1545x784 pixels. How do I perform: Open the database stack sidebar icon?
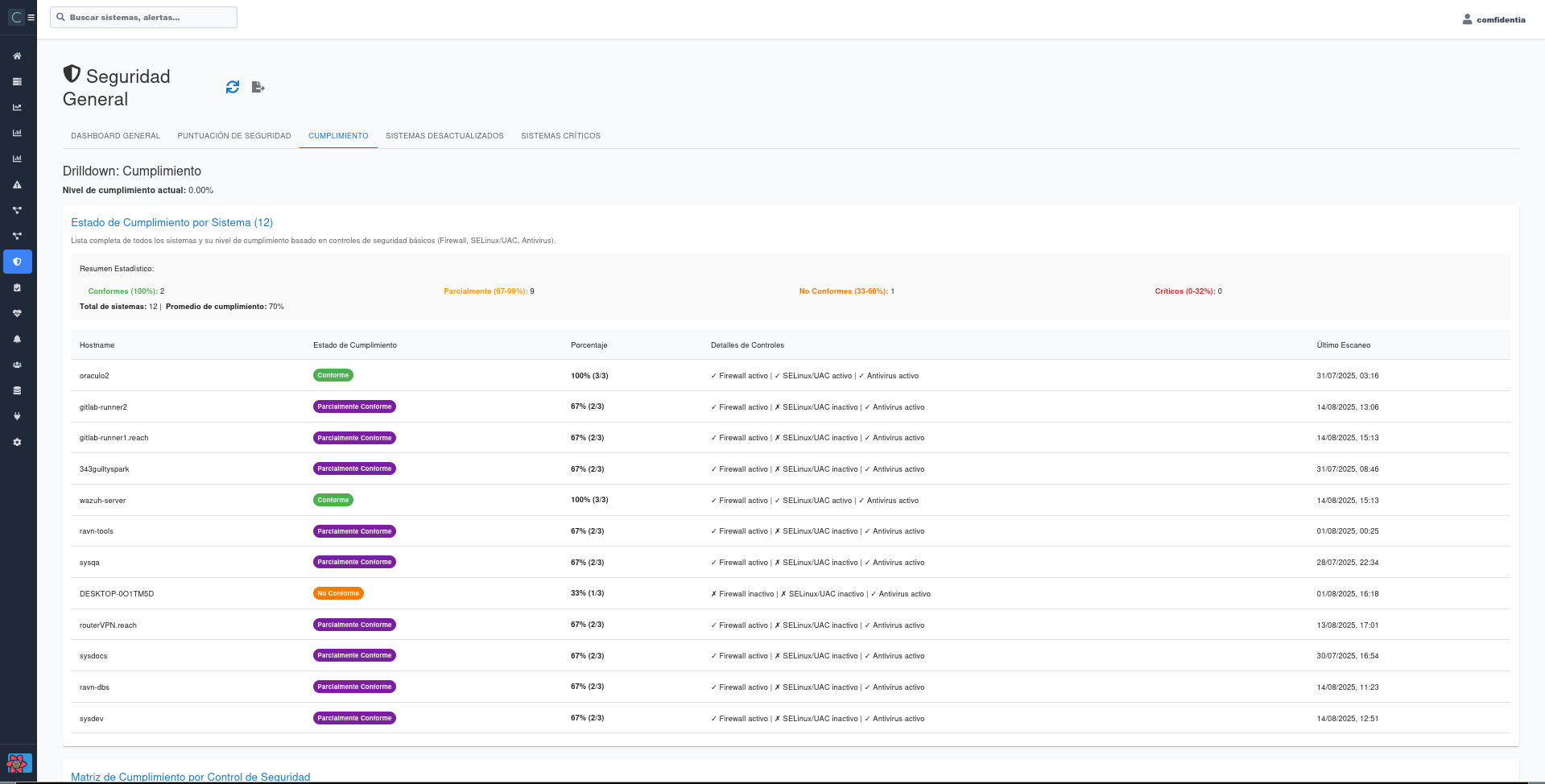(x=17, y=391)
